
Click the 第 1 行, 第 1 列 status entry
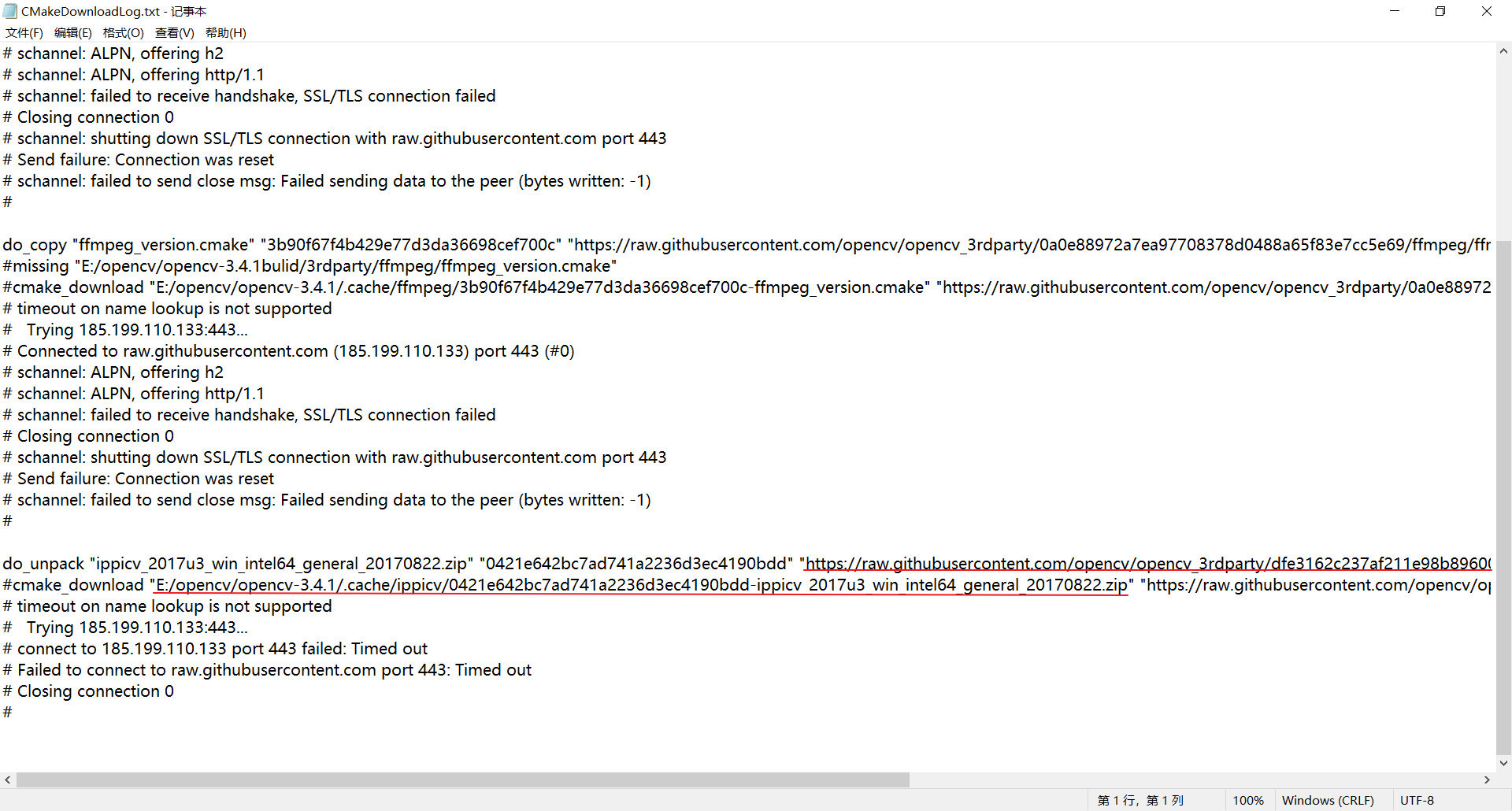(x=1140, y=800)
